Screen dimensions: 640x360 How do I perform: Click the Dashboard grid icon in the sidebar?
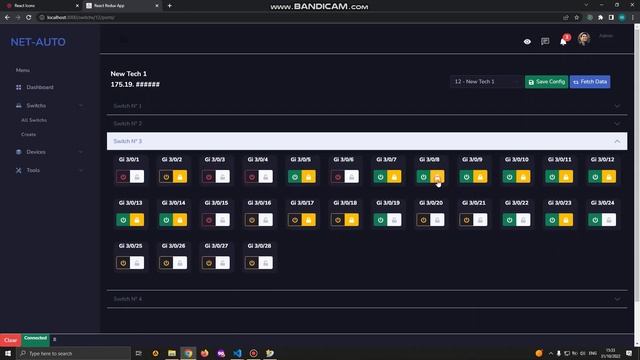(x=19, y=87)
